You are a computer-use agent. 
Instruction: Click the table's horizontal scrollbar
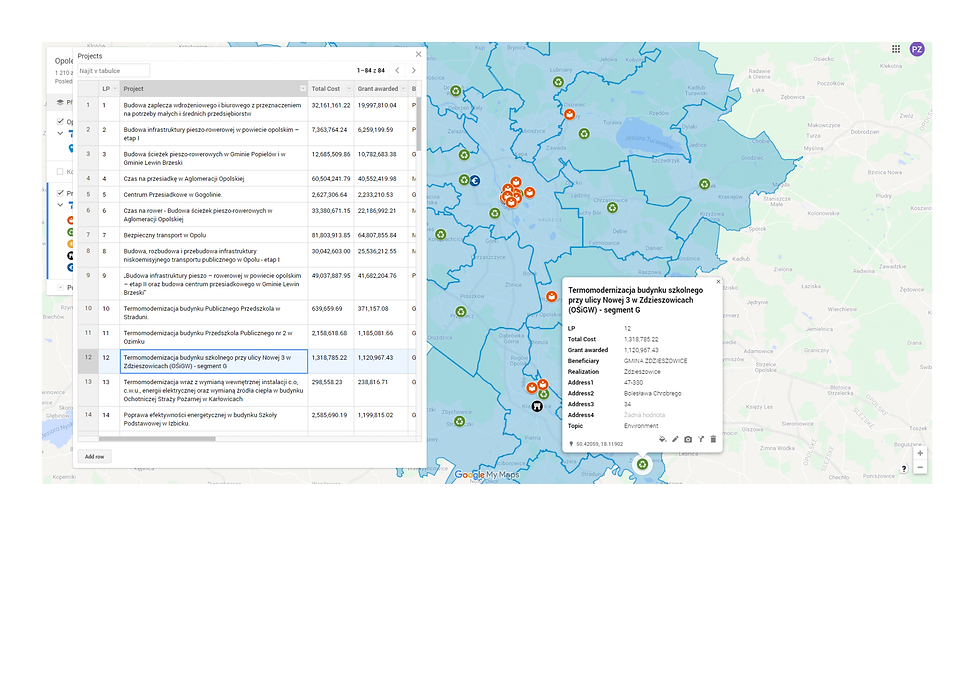coord(157,439)
